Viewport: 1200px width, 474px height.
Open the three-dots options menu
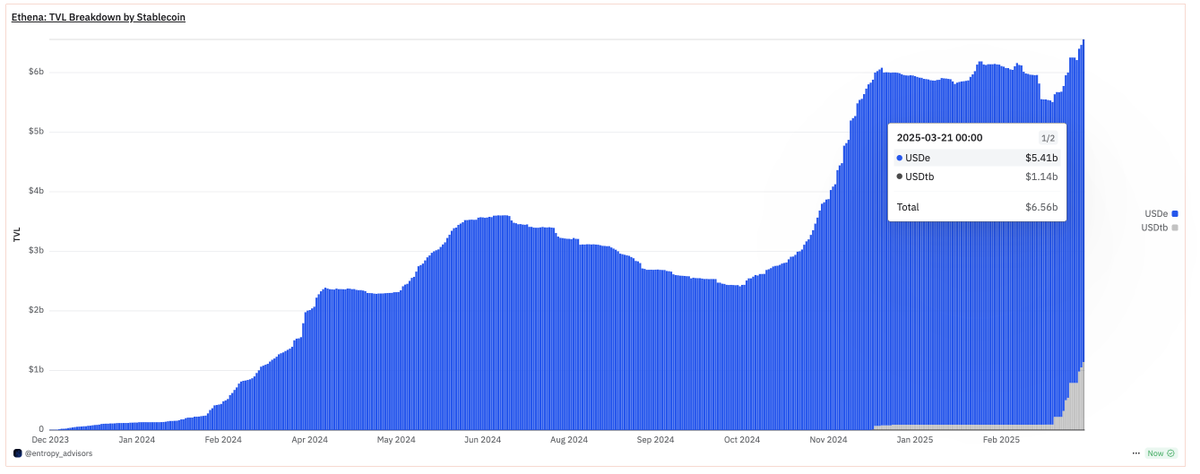coord(1137,453)
